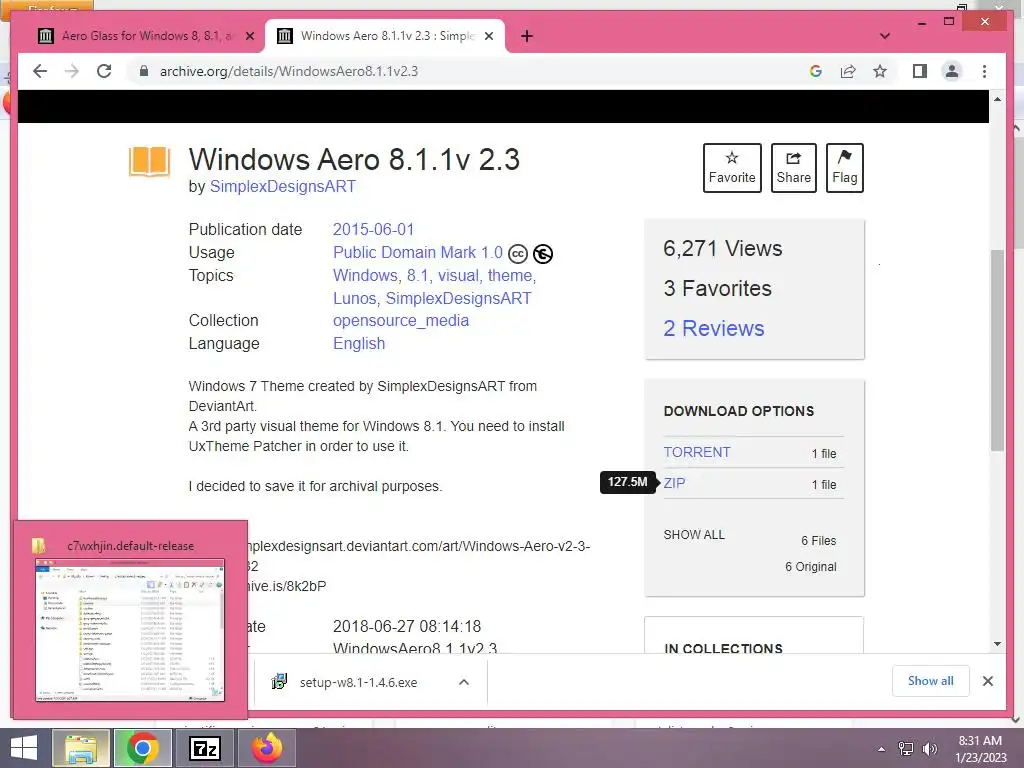Share this page via address bar share icon
This screenshot has height=768, width=1024.
848,71
